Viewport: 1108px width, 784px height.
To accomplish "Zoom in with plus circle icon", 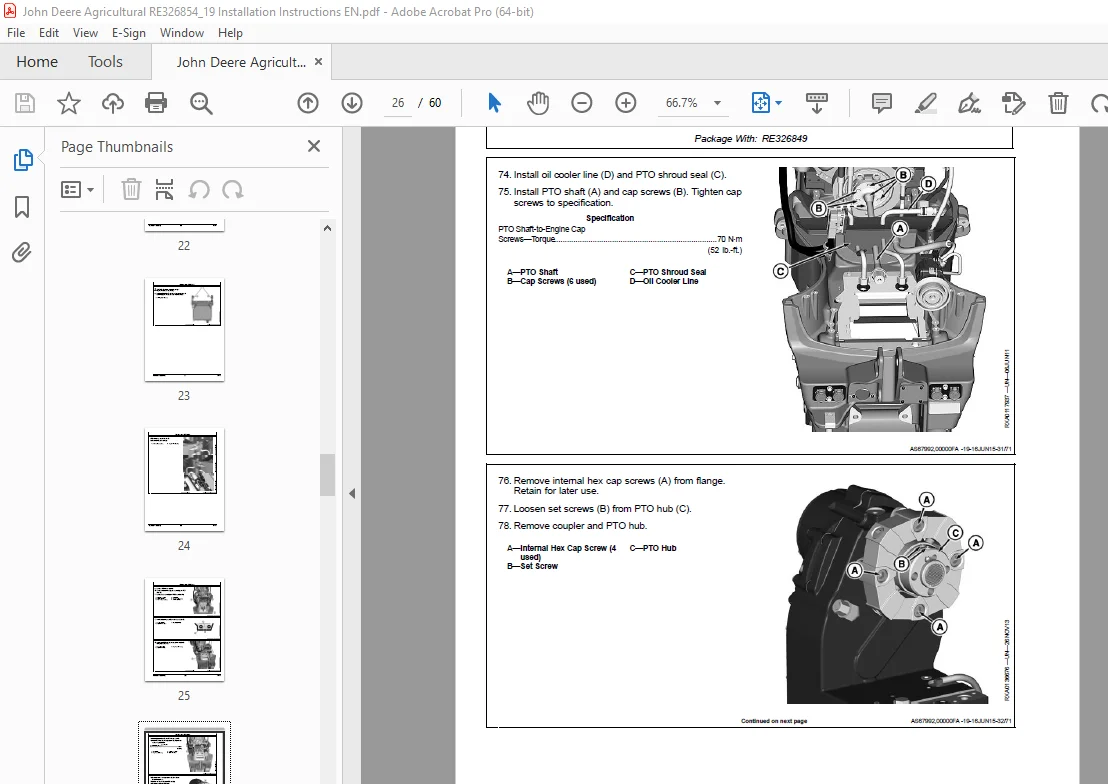I will point(625,103).
